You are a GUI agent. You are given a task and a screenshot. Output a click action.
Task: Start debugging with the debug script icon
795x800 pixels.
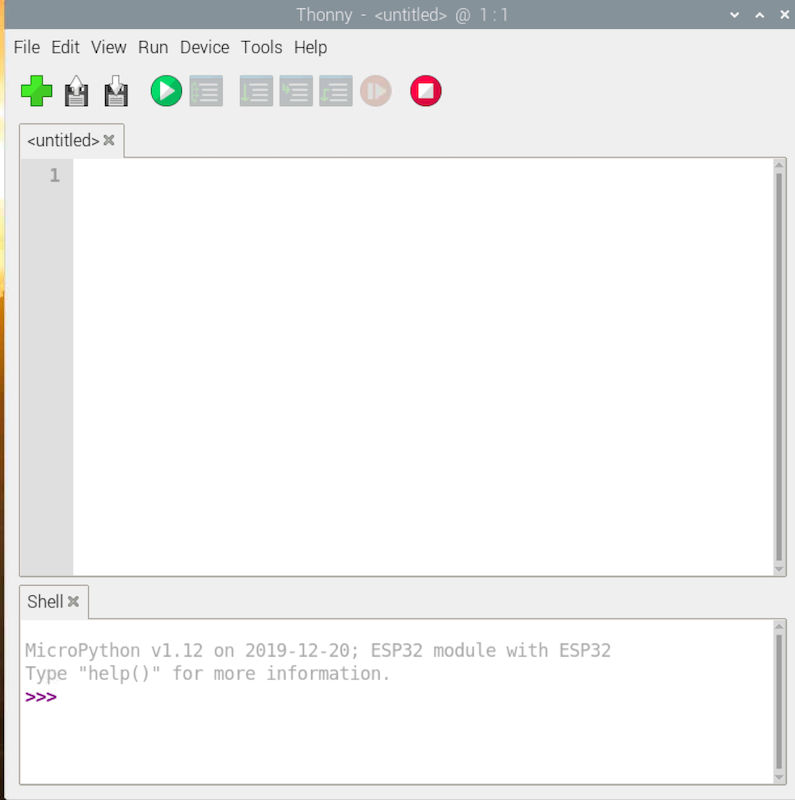[x=206, y=91]
